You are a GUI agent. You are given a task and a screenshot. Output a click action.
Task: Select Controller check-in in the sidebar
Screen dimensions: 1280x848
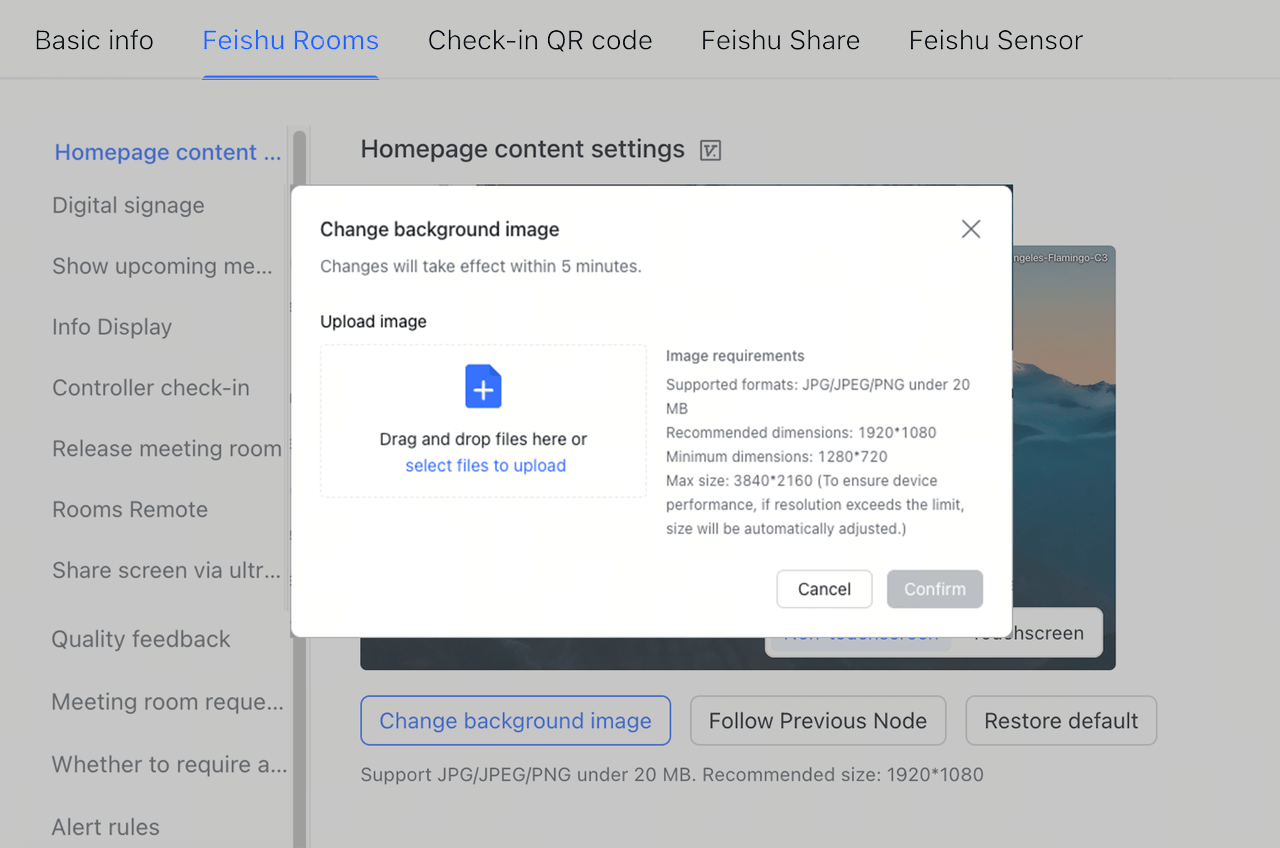[150, 388]
